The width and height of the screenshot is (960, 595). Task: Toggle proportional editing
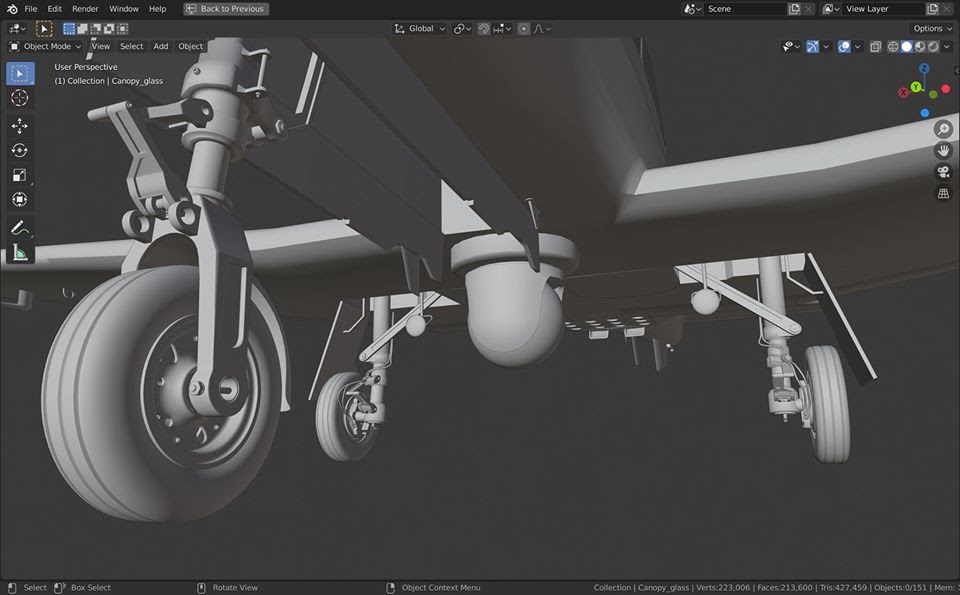tap(524, 28)
